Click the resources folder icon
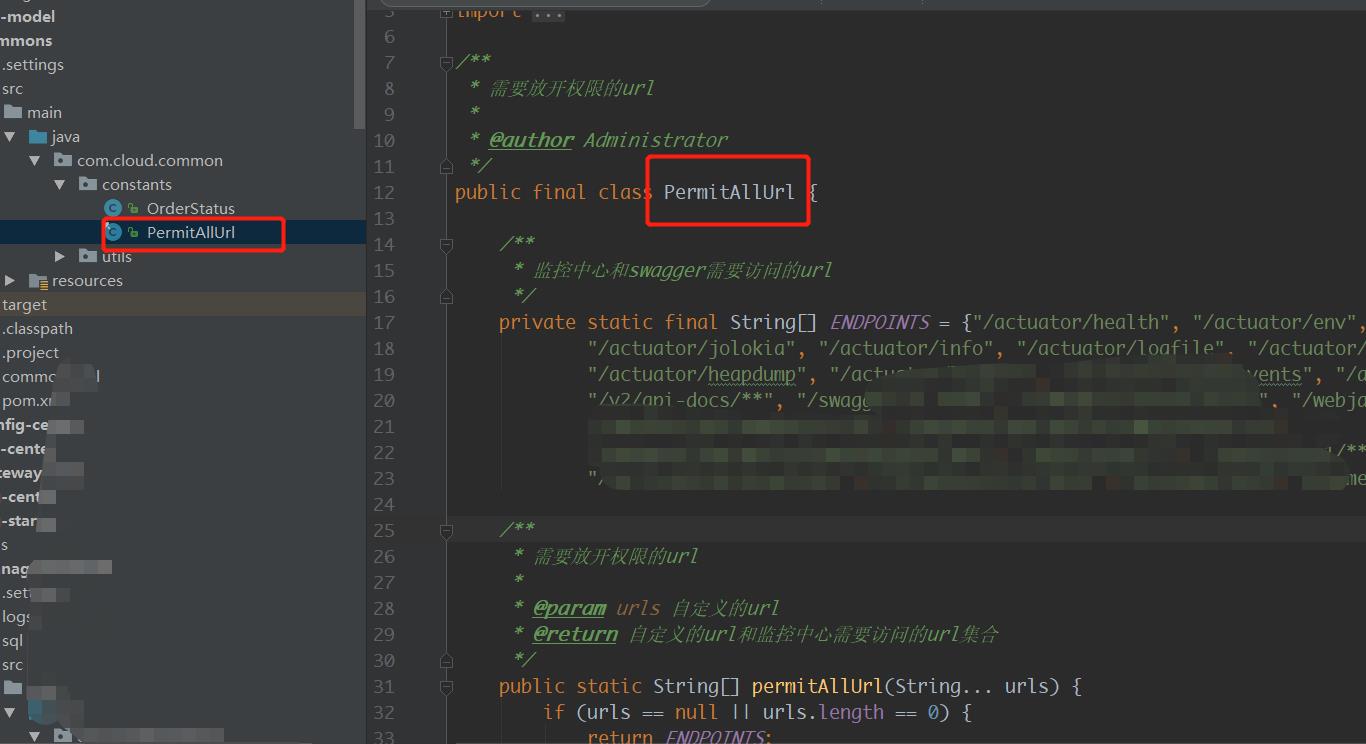This screenshot has height=744, width=1366. pyautogui.click(x=38, y=281)
